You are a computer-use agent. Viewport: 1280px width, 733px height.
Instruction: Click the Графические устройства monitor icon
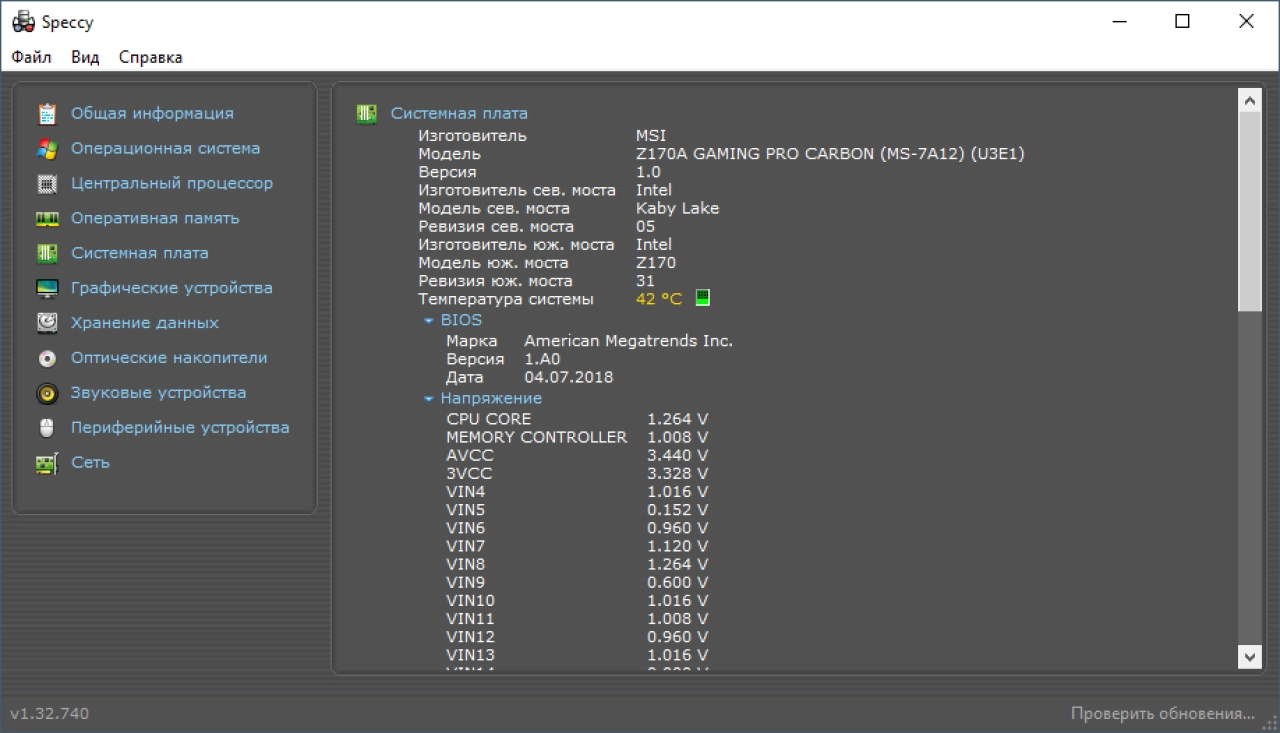pos(47,288)
